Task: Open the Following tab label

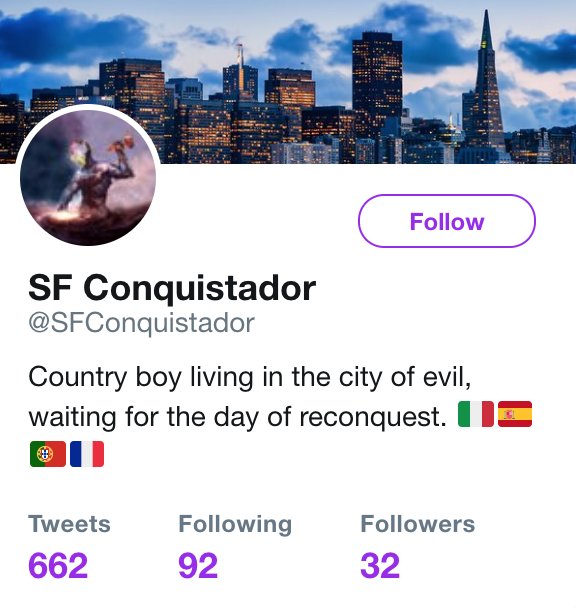Action: (235, 525)
